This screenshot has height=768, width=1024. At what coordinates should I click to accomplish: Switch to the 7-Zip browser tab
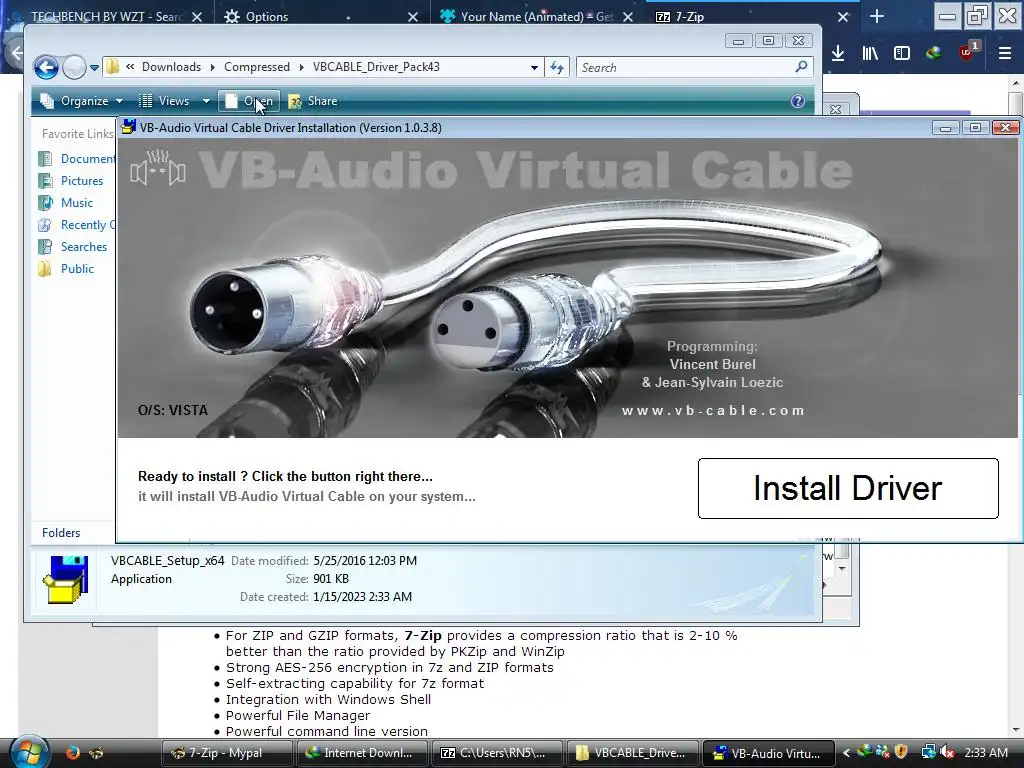click(x=688, y=16)
